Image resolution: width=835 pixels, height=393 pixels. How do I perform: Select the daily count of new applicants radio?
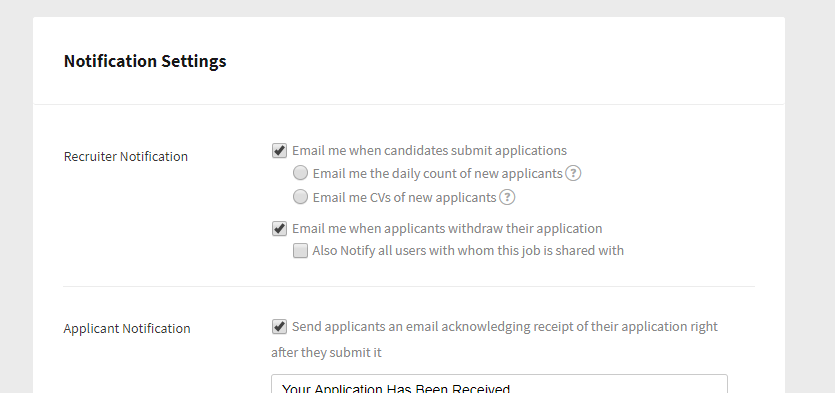[301, 173]
